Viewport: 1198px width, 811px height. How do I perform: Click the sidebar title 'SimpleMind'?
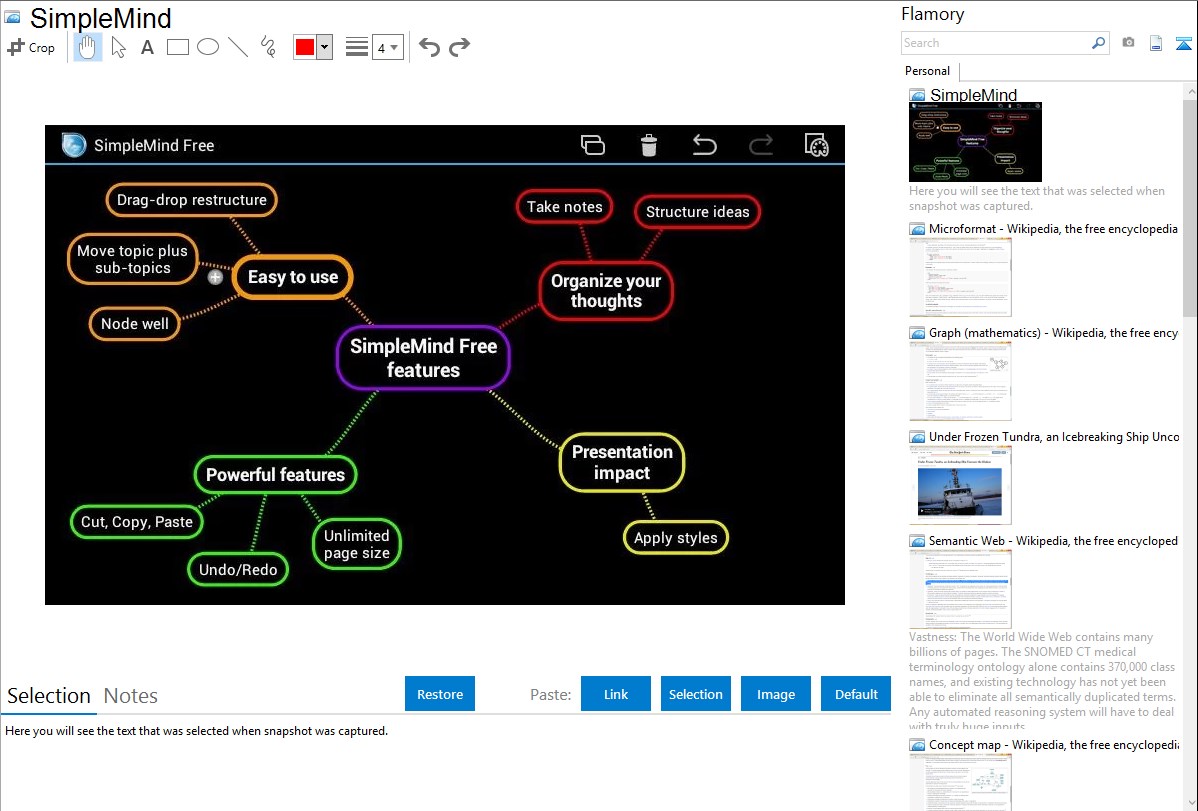(973, 95)
